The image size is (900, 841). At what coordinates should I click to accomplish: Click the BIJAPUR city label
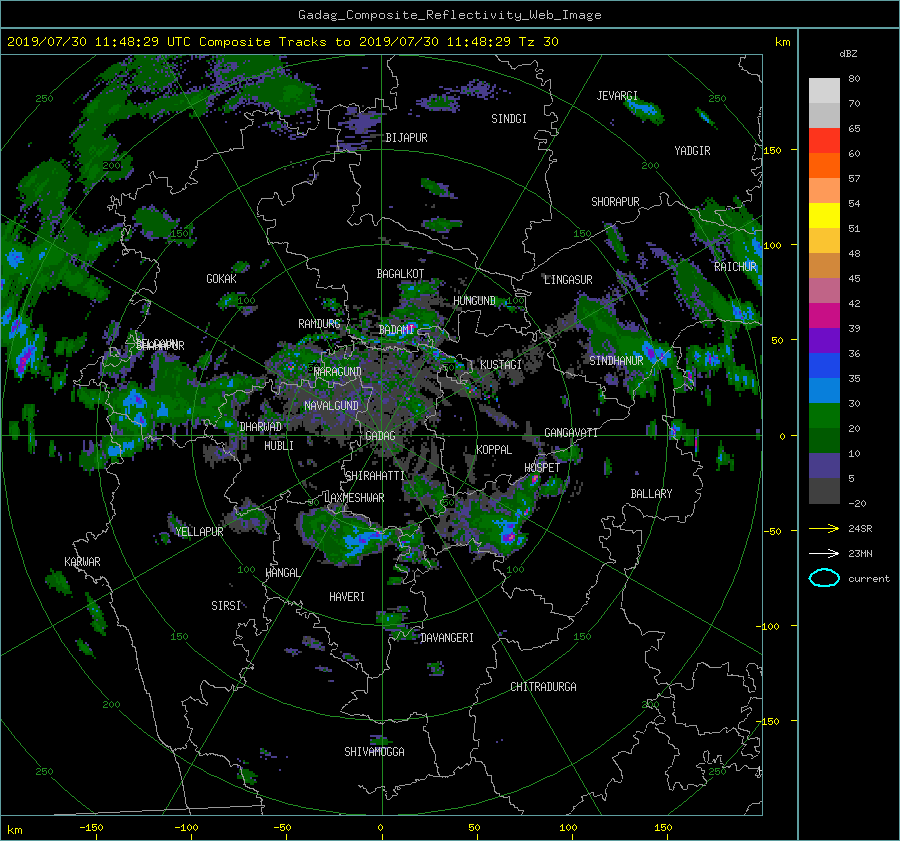point(406,138)
